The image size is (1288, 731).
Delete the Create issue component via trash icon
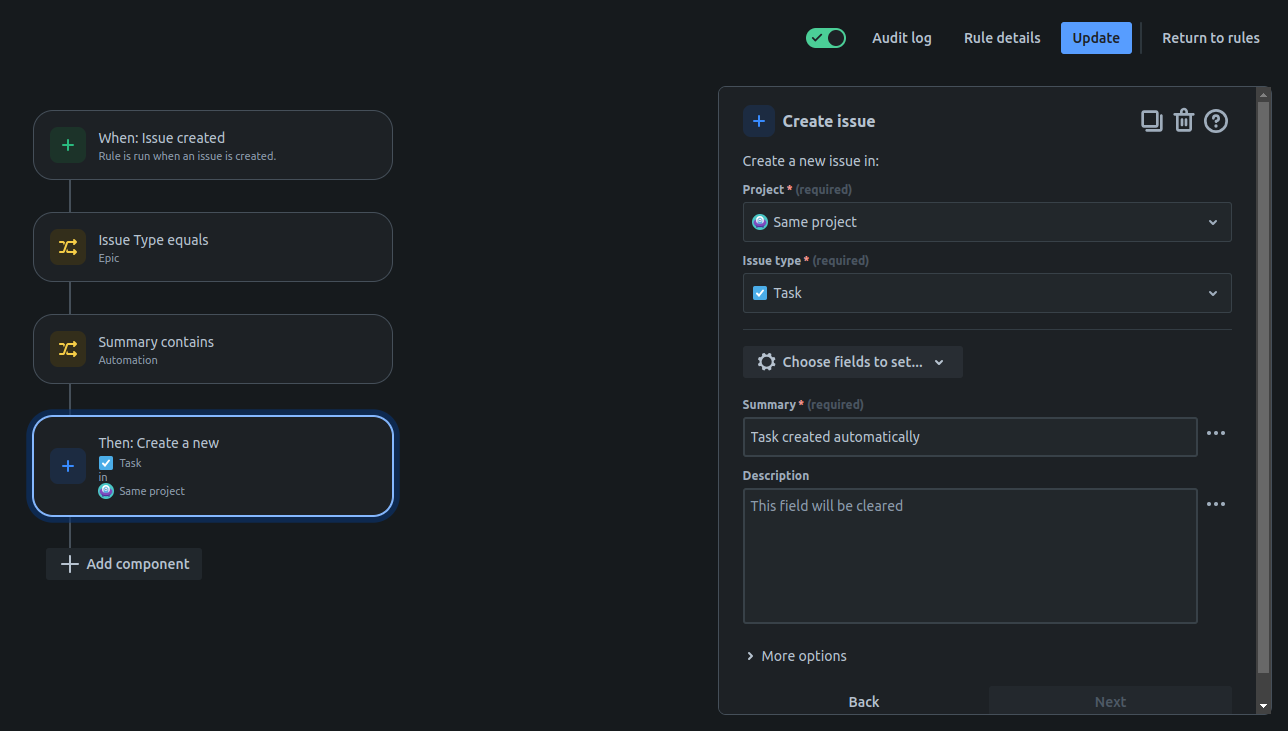(1184, 121)
